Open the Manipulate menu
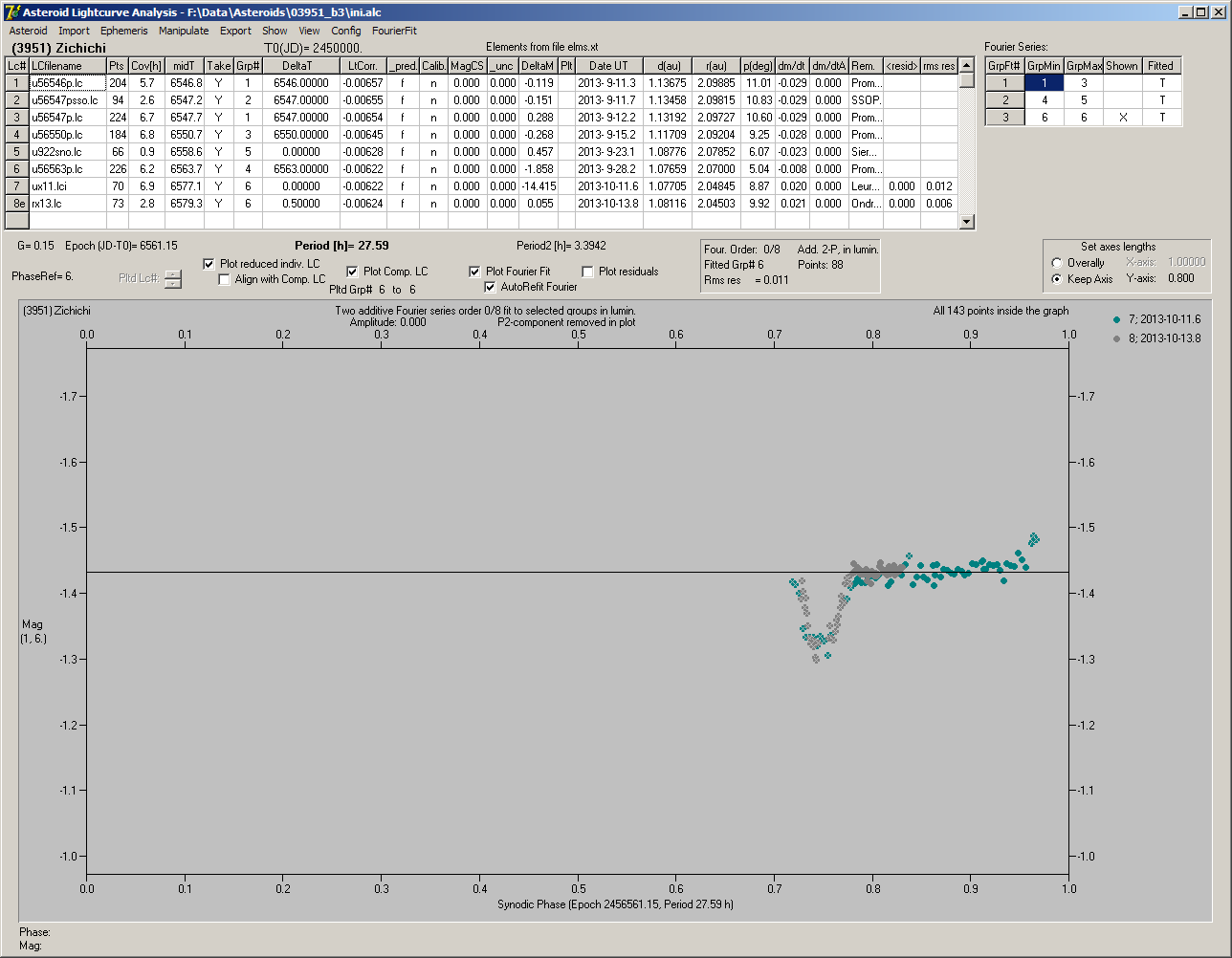Viewport: 1232px width, 958px height. pyautogui.click(x=184, y=31)
